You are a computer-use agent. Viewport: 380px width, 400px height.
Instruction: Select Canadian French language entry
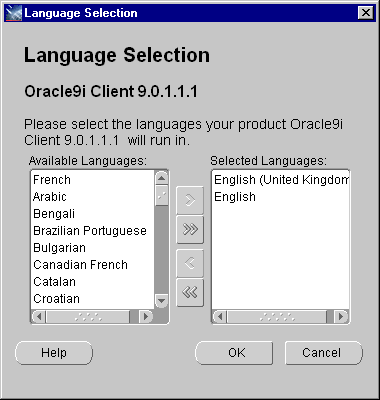click(93, 265)
